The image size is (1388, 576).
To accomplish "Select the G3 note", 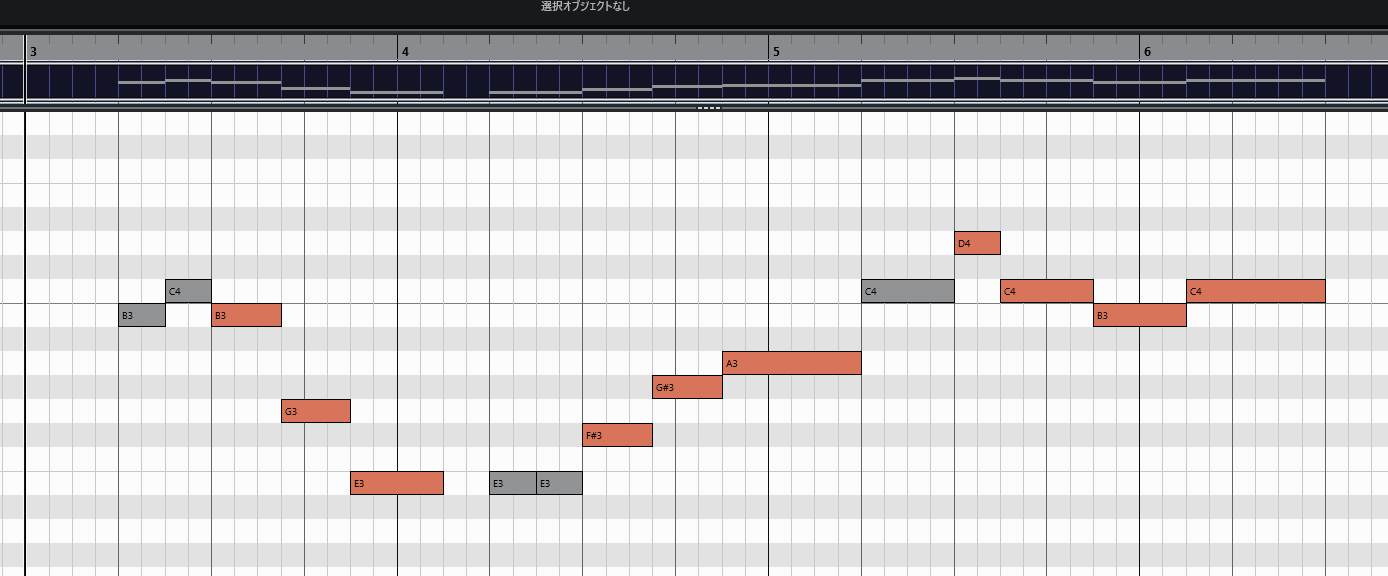I will [315, 411].
